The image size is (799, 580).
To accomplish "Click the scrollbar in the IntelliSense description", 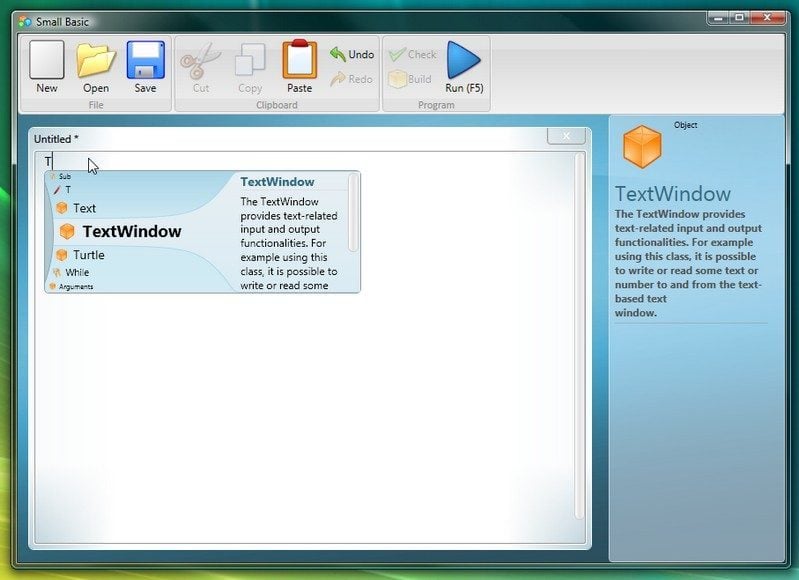I will (x=353, y=213).
